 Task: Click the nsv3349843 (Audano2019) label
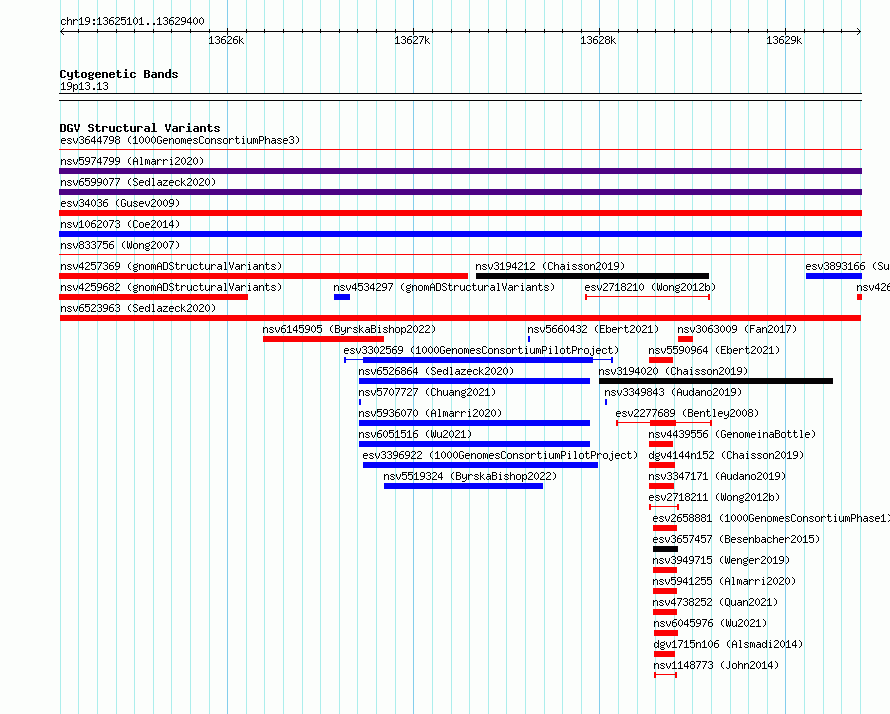point(673,392)
